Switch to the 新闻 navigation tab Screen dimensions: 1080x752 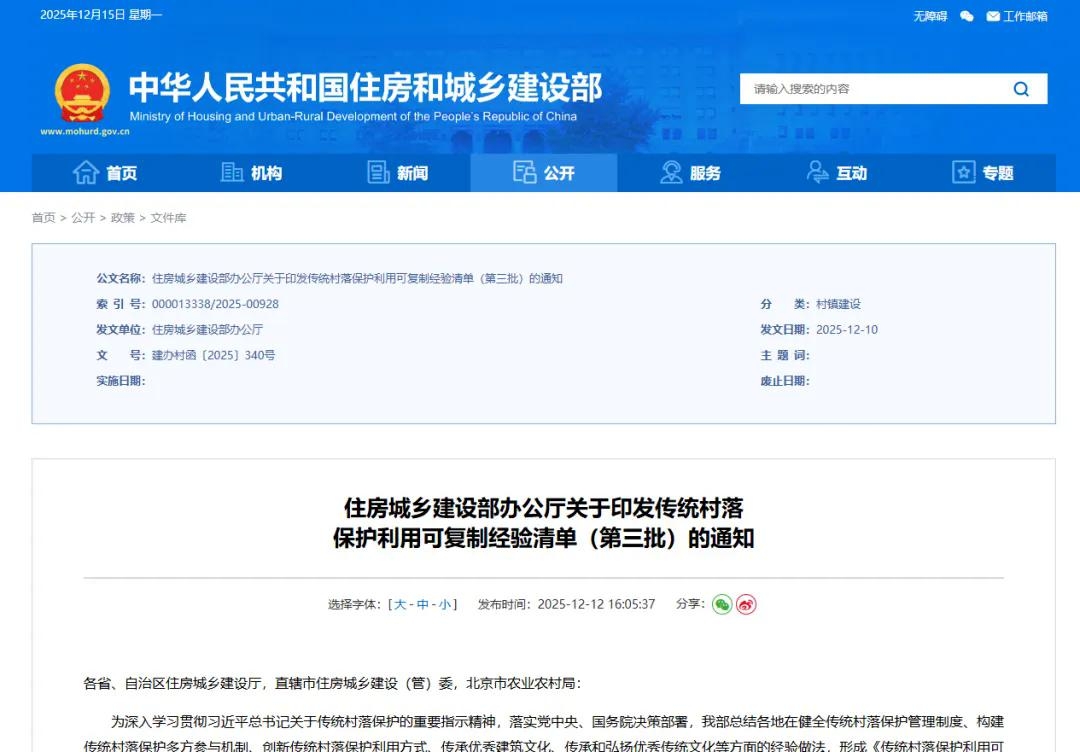coord(397,173)
